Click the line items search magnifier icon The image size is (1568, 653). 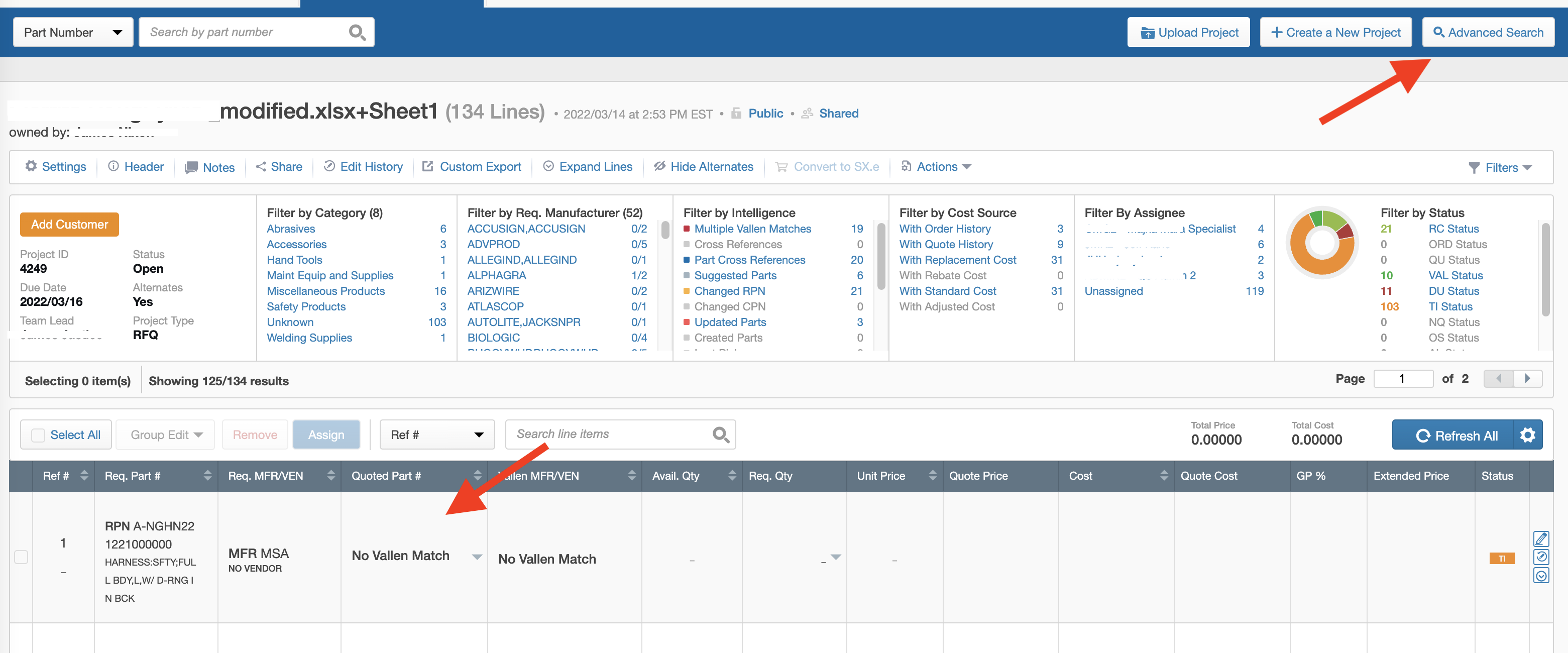[720, 434]
